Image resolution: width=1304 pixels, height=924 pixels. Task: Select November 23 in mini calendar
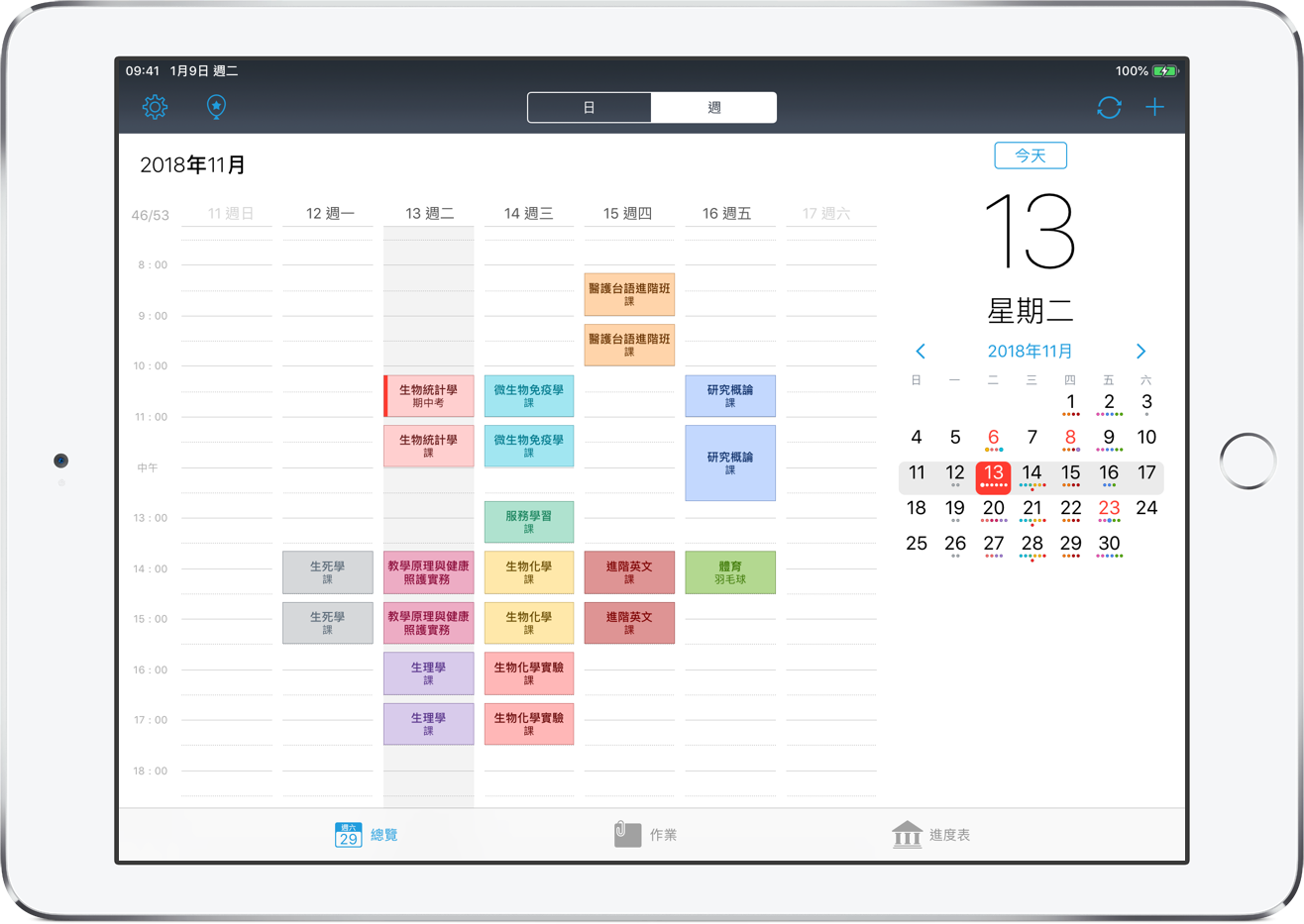(1109, 510)
